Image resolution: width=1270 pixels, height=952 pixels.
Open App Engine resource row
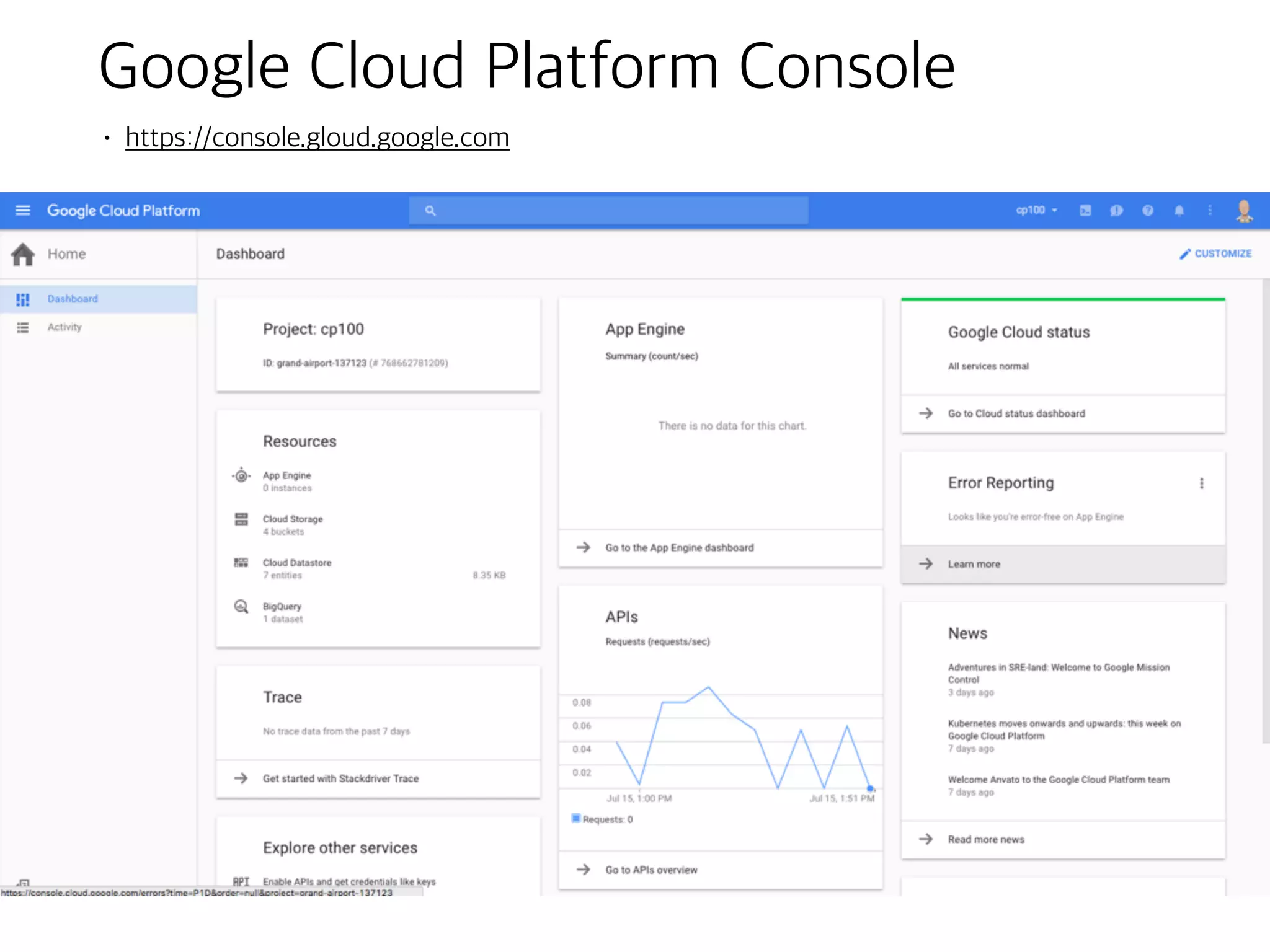378,482
